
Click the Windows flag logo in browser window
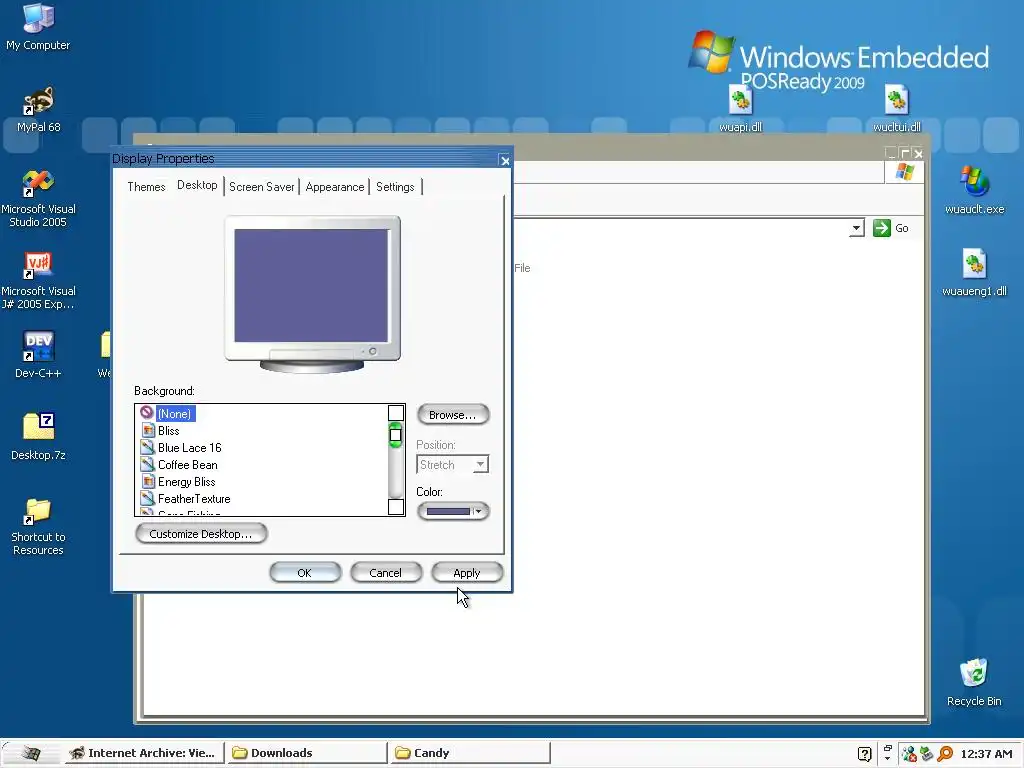click(x=904, y=172)
